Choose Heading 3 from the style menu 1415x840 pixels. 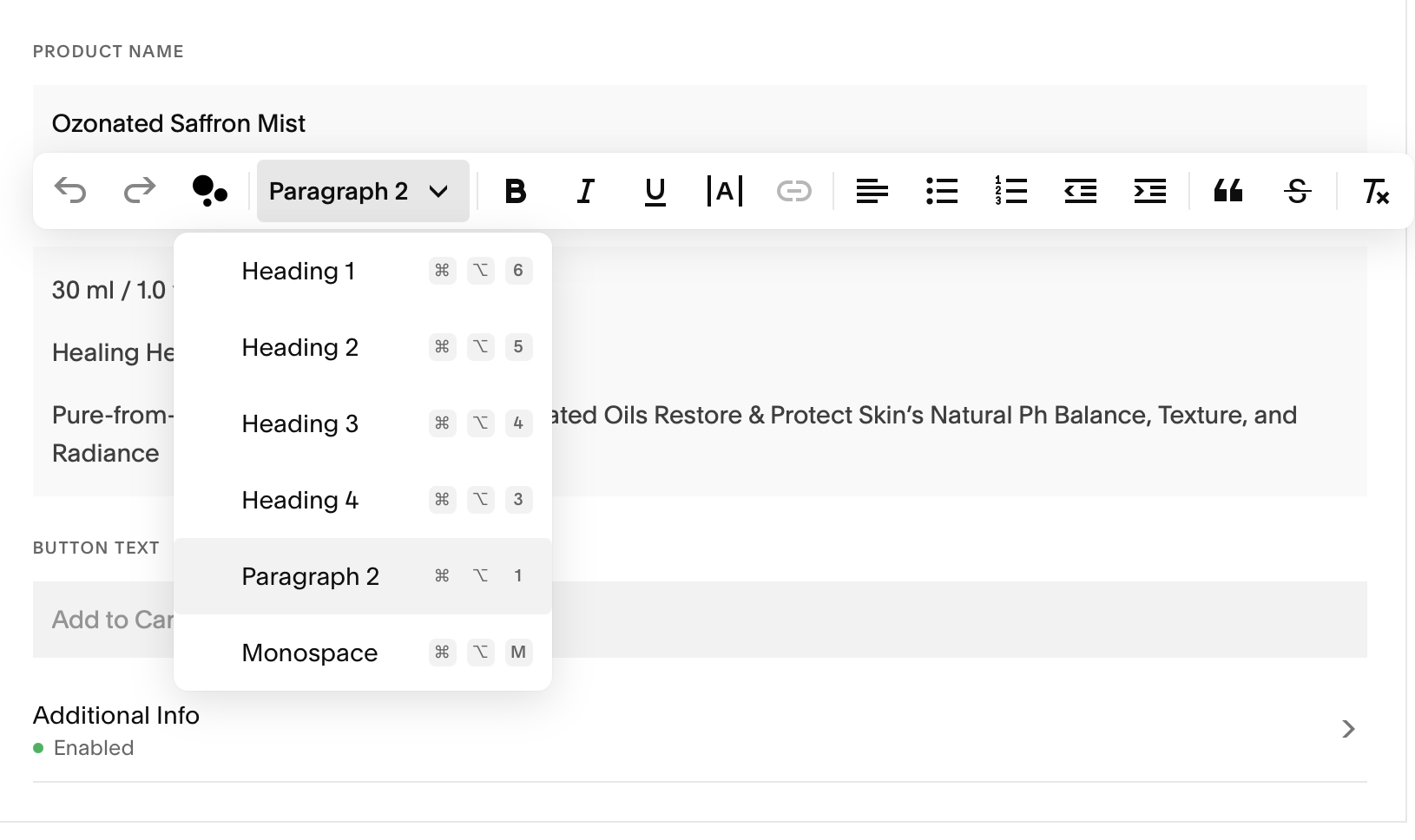point(363,423)
